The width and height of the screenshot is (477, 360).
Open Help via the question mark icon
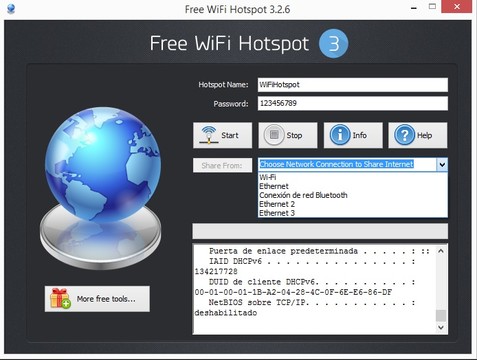click(404, 135)
